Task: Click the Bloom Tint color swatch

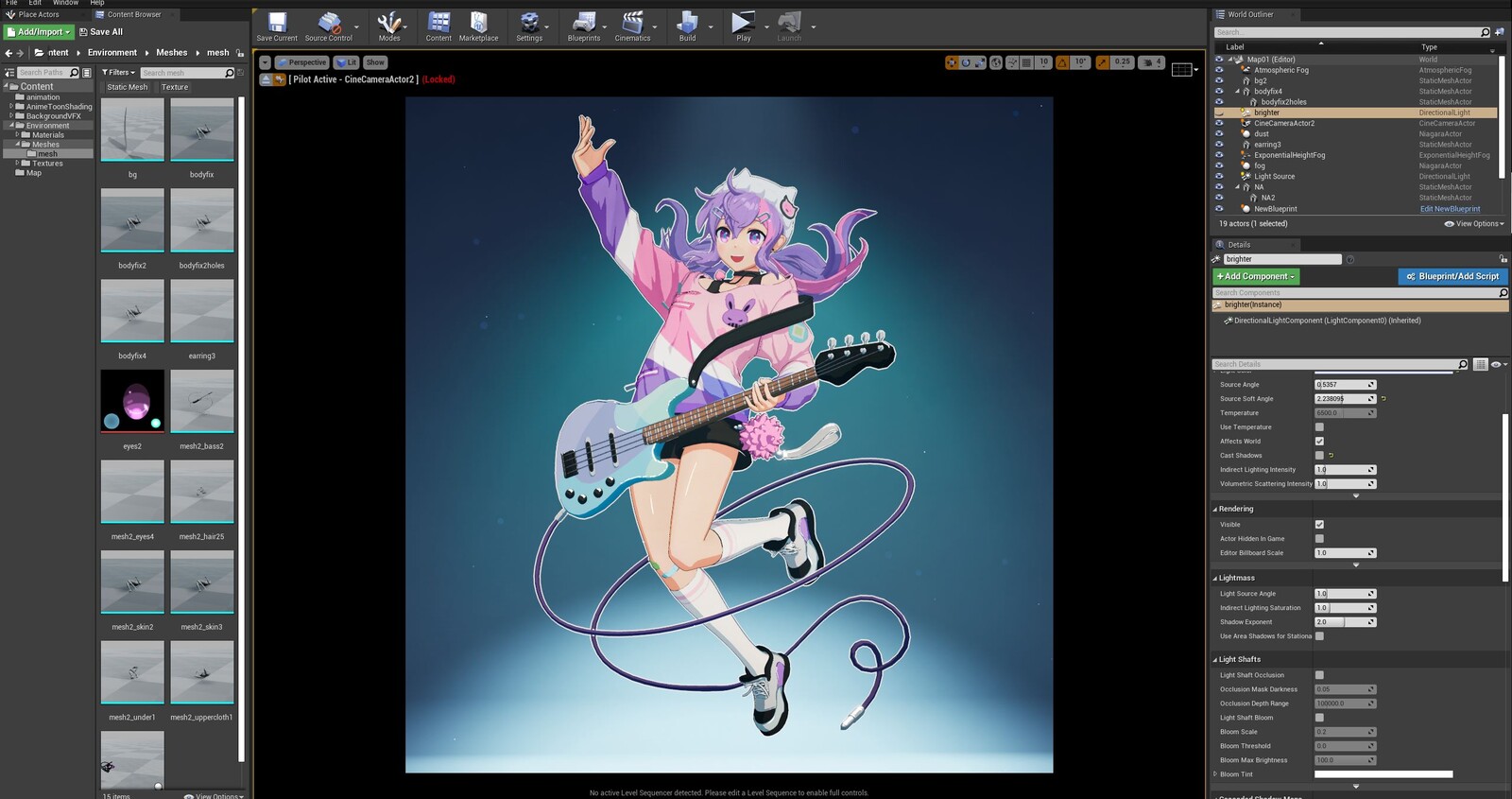Action: [1383, 774]
